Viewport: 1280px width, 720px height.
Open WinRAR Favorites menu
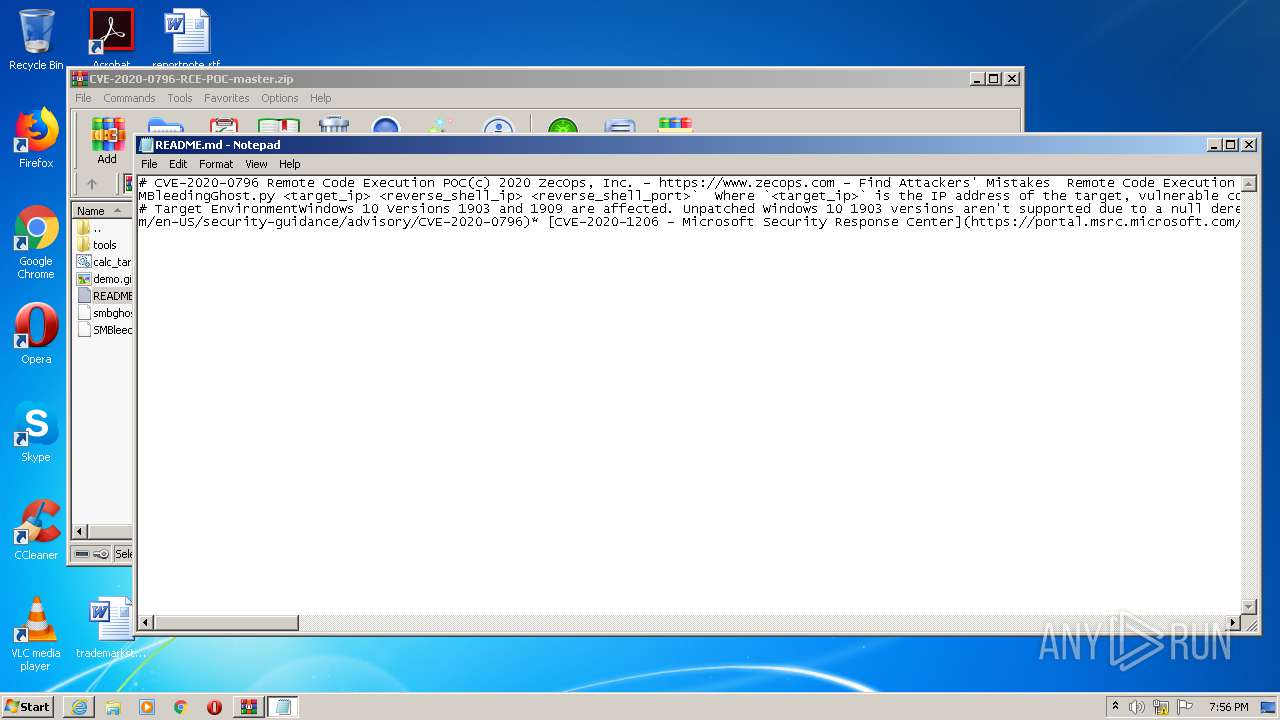tap(227, 98)
